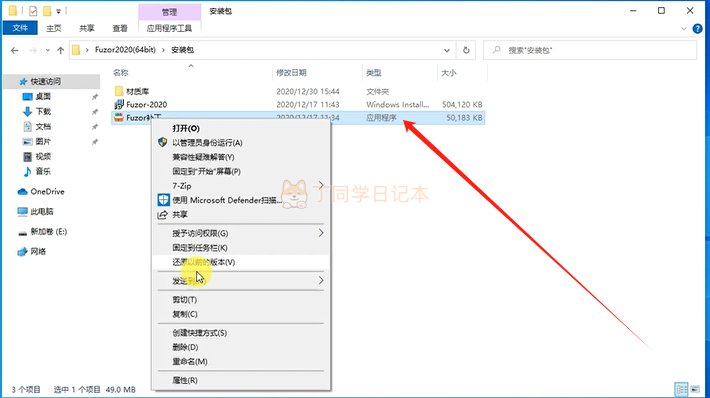Choose 还原以前的版本(V)
710x398 pixels.
click(x=204, y=262)
